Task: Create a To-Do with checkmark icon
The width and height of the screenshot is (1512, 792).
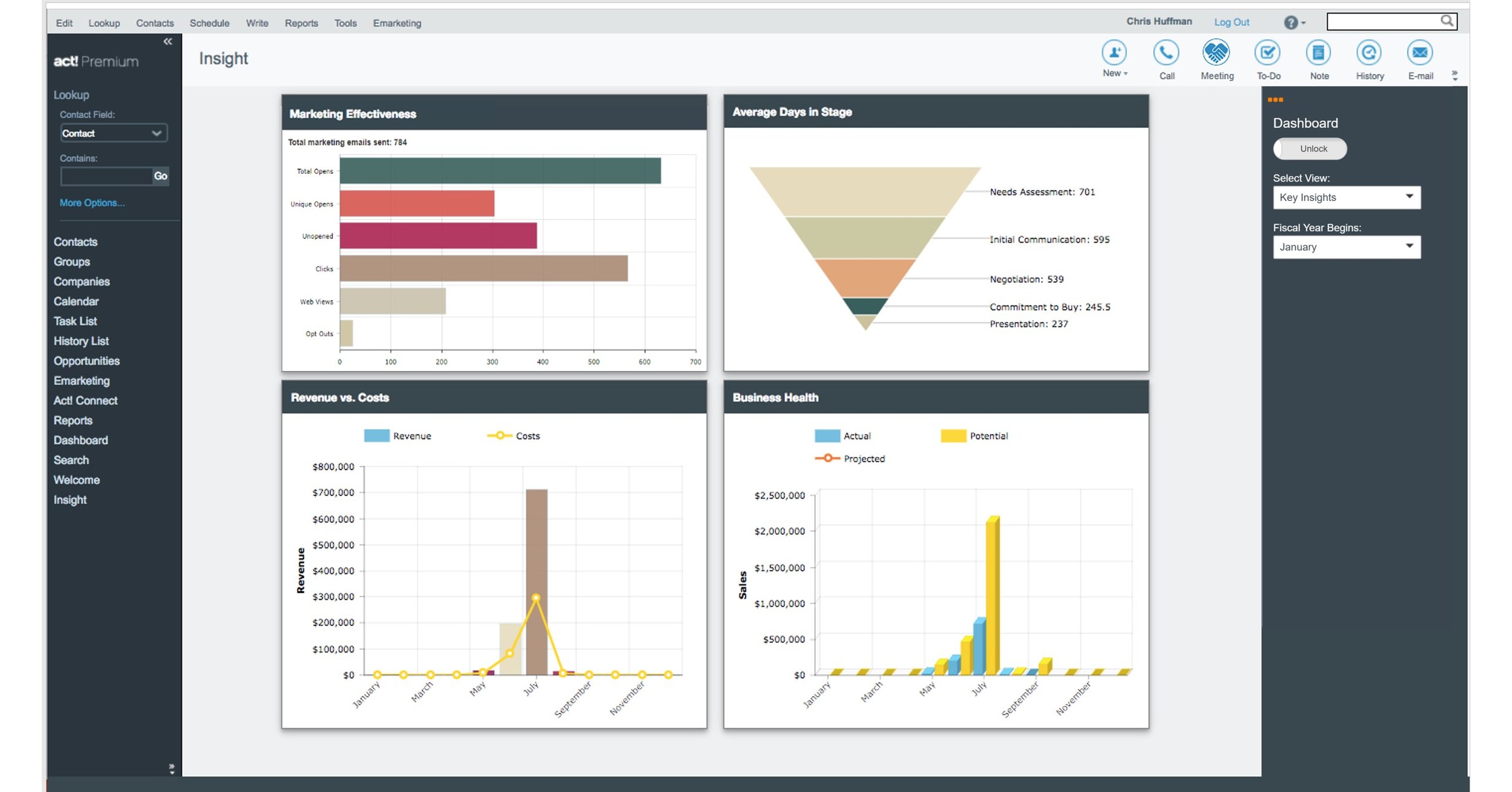Action: [x=1267, y=53]
